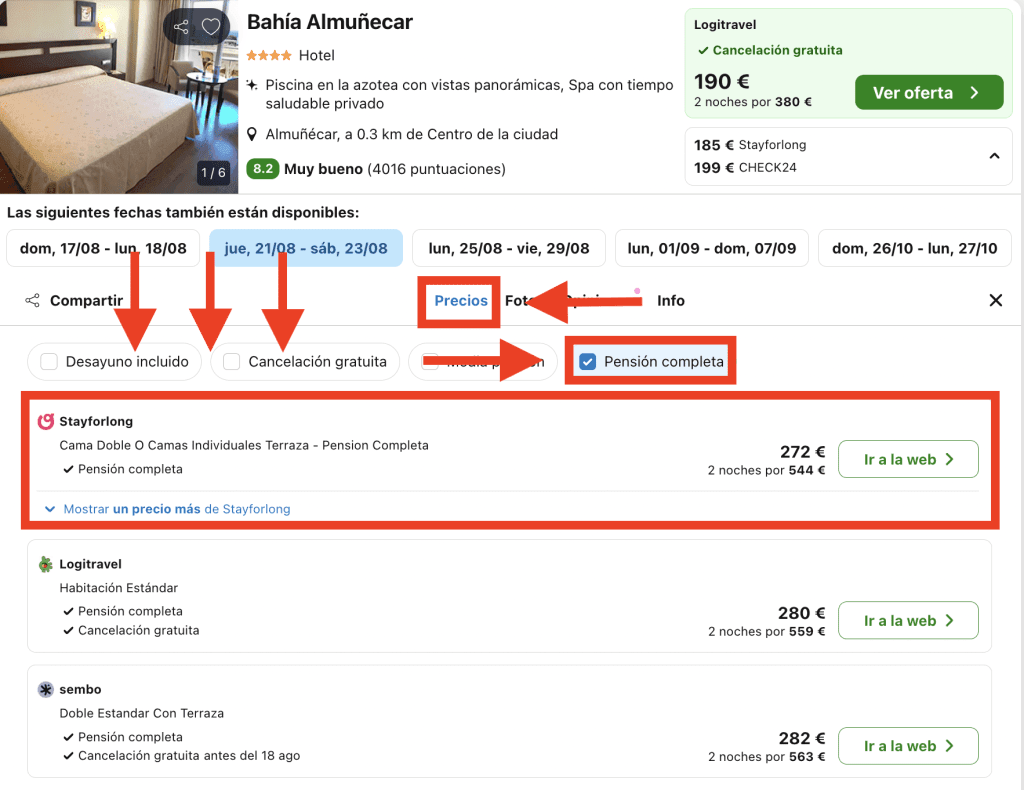Click the sembo provider logo
Screen dimensions: 1024x790
pyautogui.click(x=45, y=690)
